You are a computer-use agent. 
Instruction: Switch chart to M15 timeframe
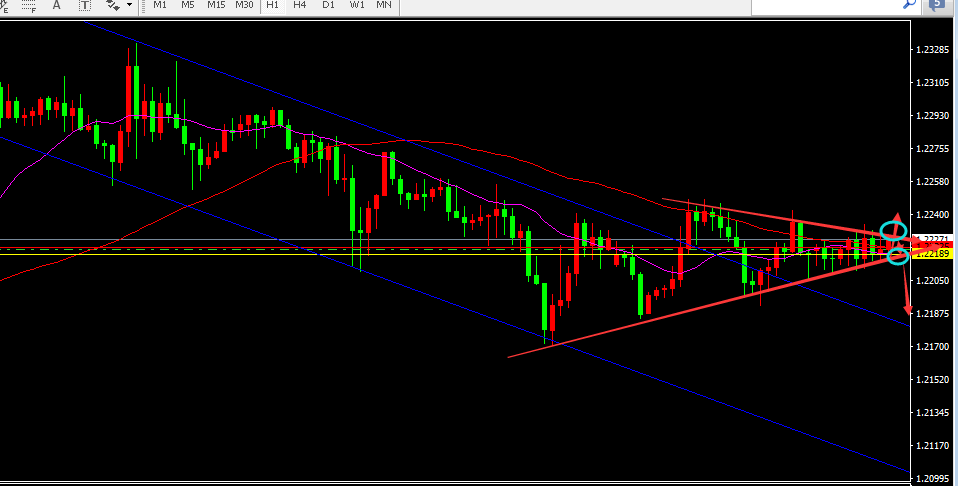coord(216,5)
